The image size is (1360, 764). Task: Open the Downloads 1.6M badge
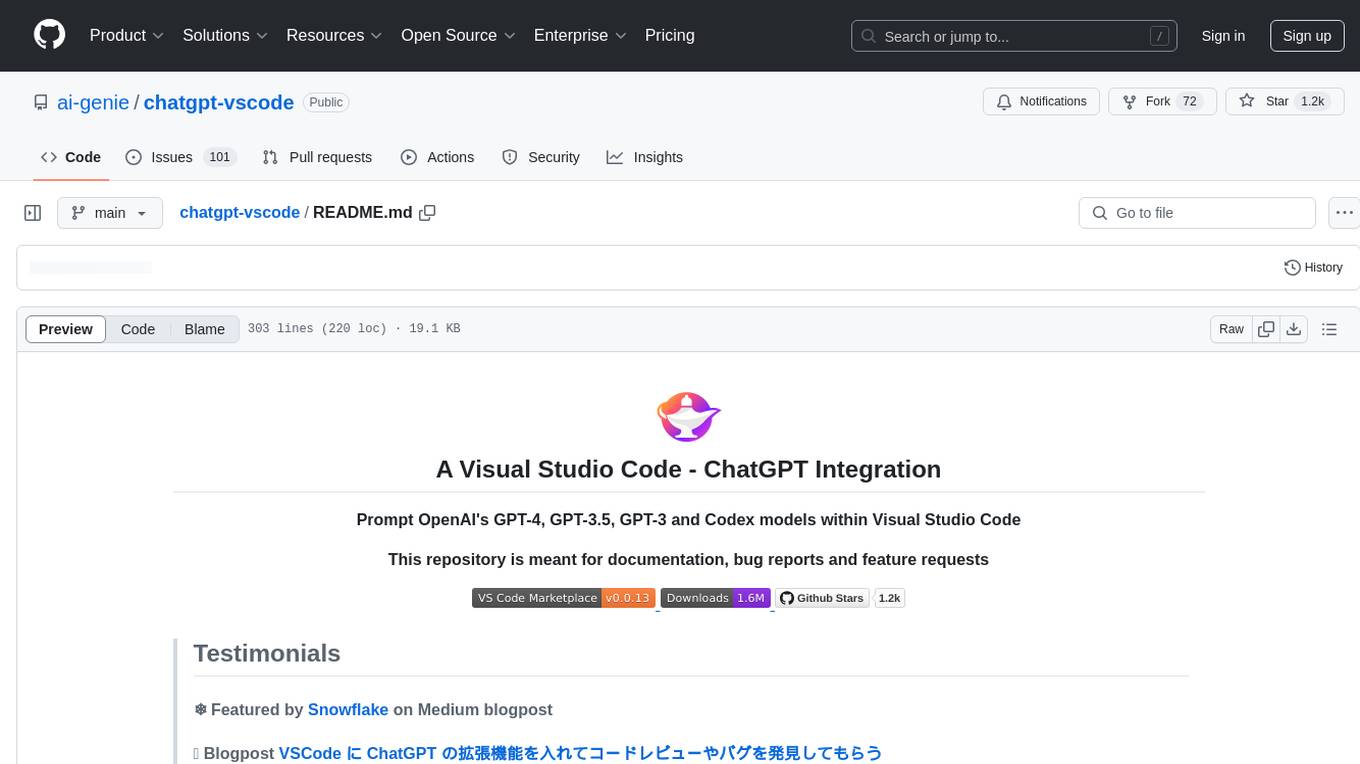[x=715, y=598]
